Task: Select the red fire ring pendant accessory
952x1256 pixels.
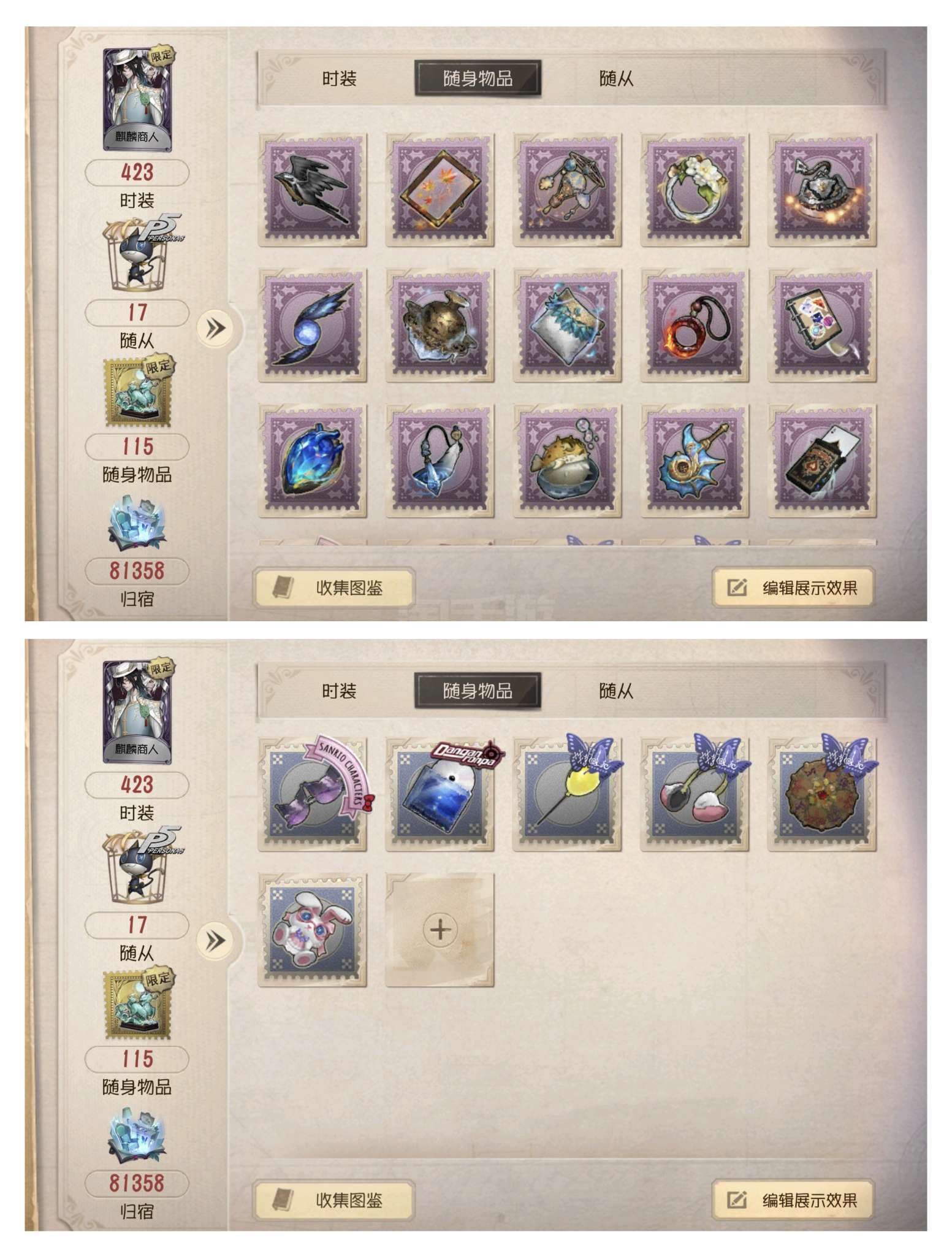Action: tap(695, 326)
